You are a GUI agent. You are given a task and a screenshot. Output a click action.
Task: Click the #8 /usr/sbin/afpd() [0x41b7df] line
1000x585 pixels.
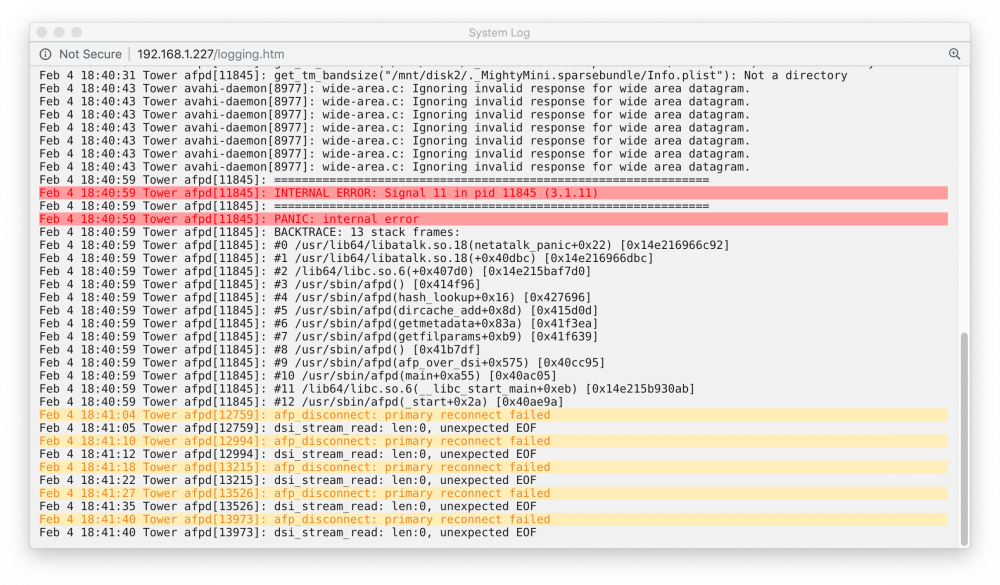(x=260, y=350)
